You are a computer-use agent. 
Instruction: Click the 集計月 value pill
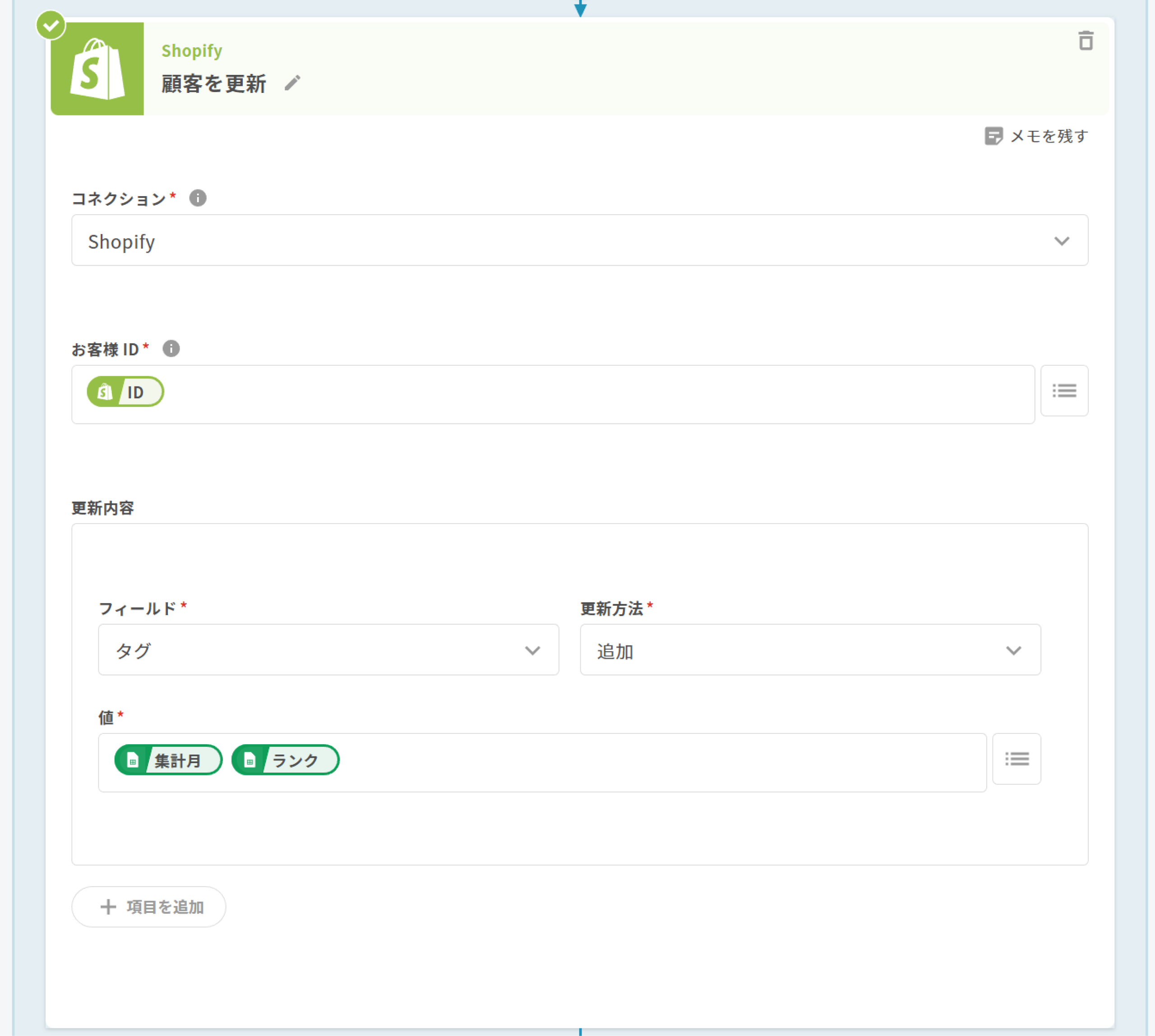point(168,760)
